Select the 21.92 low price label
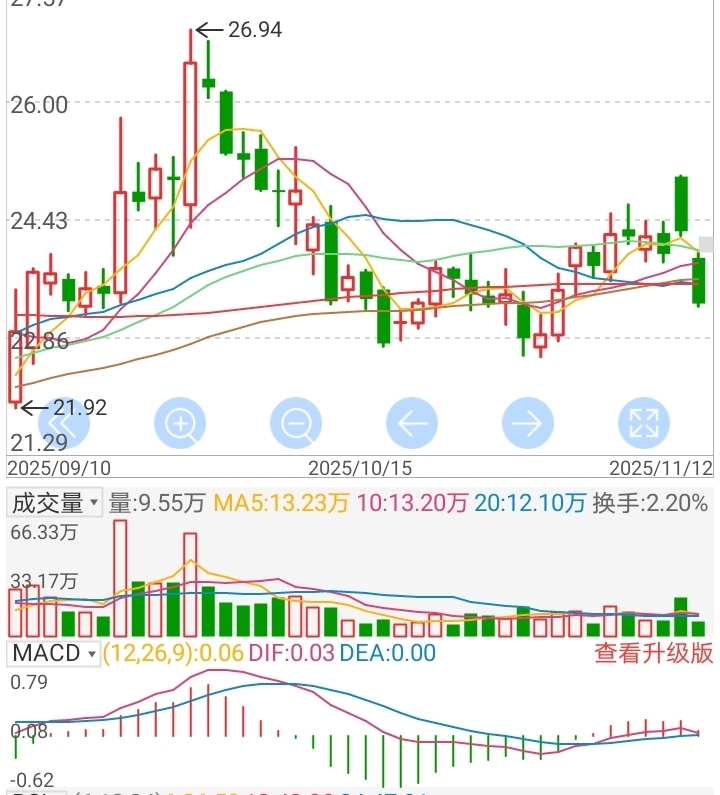 tap(80, 408)
